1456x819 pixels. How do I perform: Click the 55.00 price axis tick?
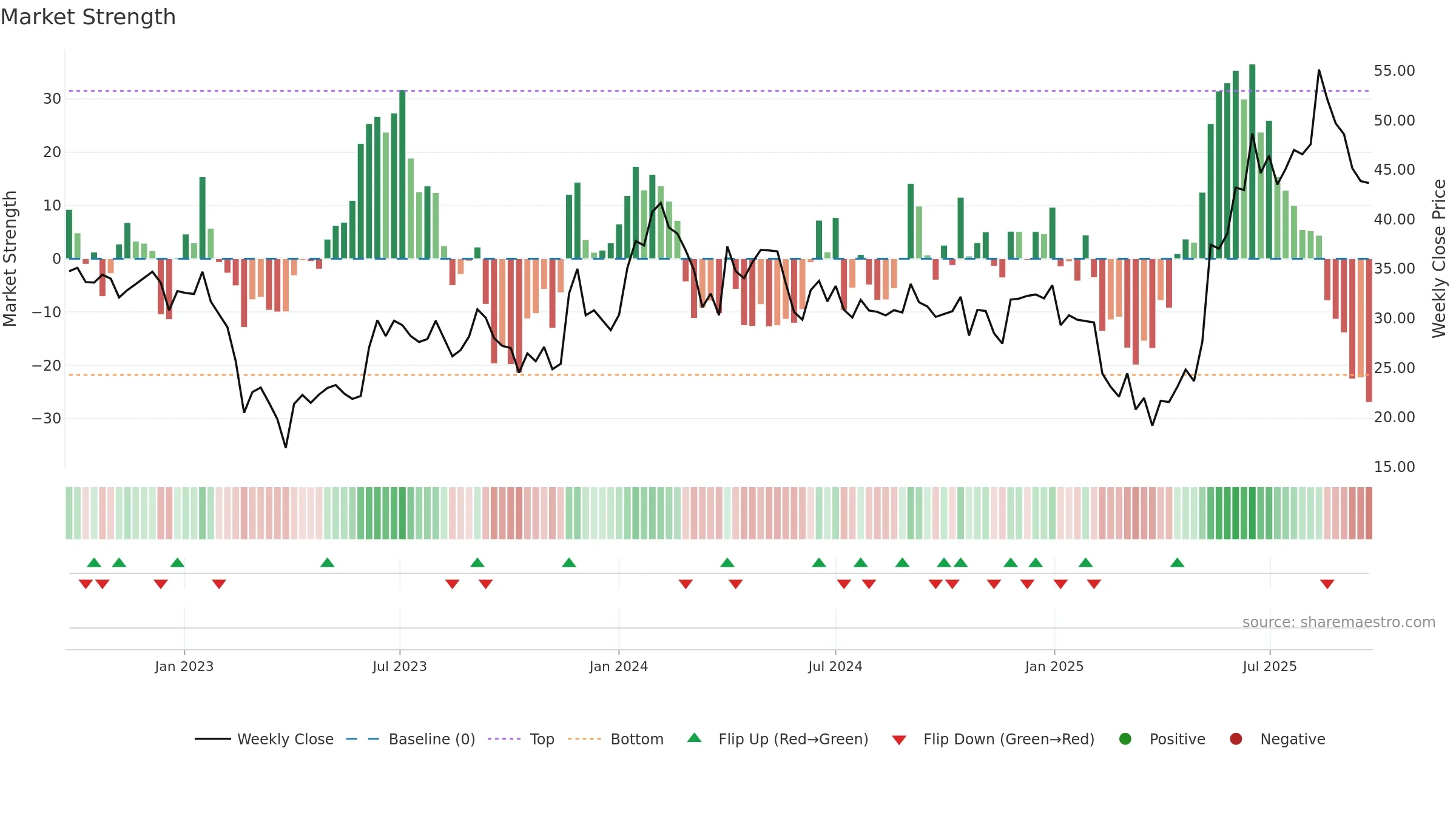1395,71
